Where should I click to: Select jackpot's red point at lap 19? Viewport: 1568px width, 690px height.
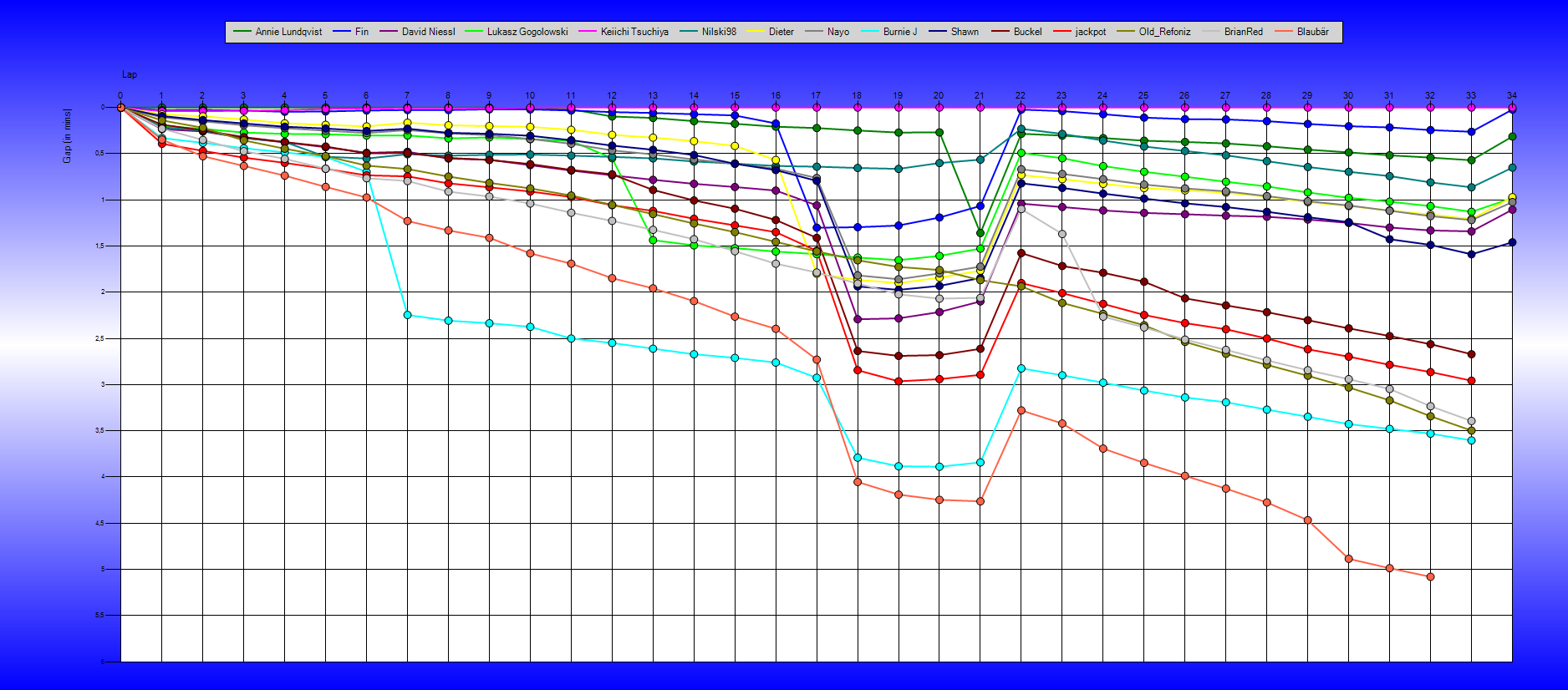coord(899,381)
